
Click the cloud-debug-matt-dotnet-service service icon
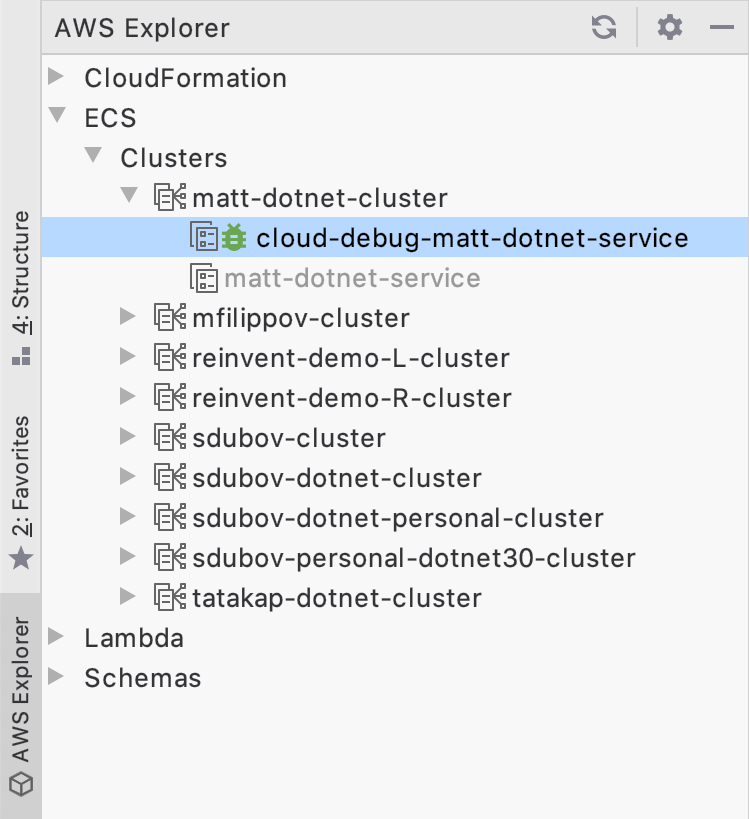tap(204, 238)
